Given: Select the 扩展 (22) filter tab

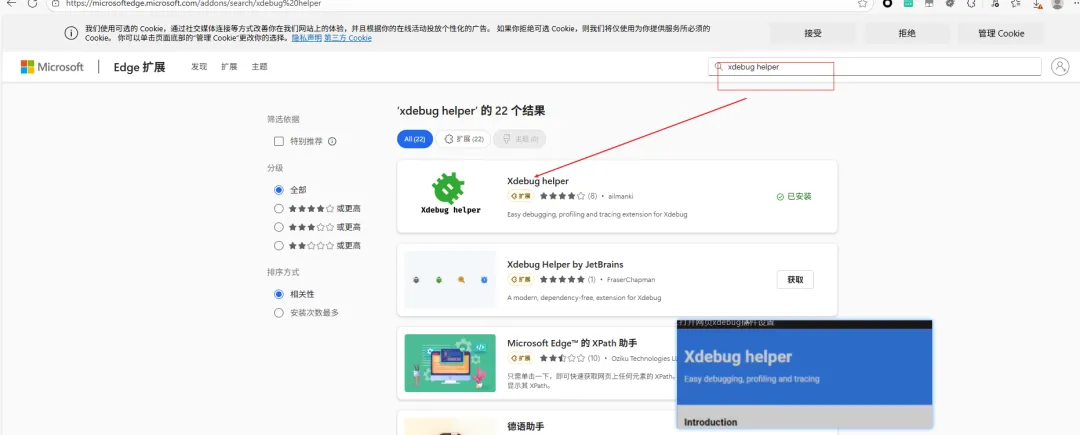Looking at the screenshot, I should [x=464, y=139].
